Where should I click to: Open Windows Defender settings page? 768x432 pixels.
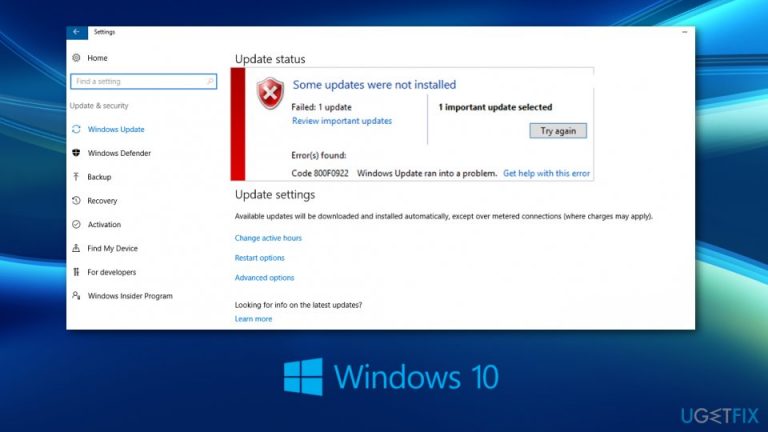click(x=119, y=153)
